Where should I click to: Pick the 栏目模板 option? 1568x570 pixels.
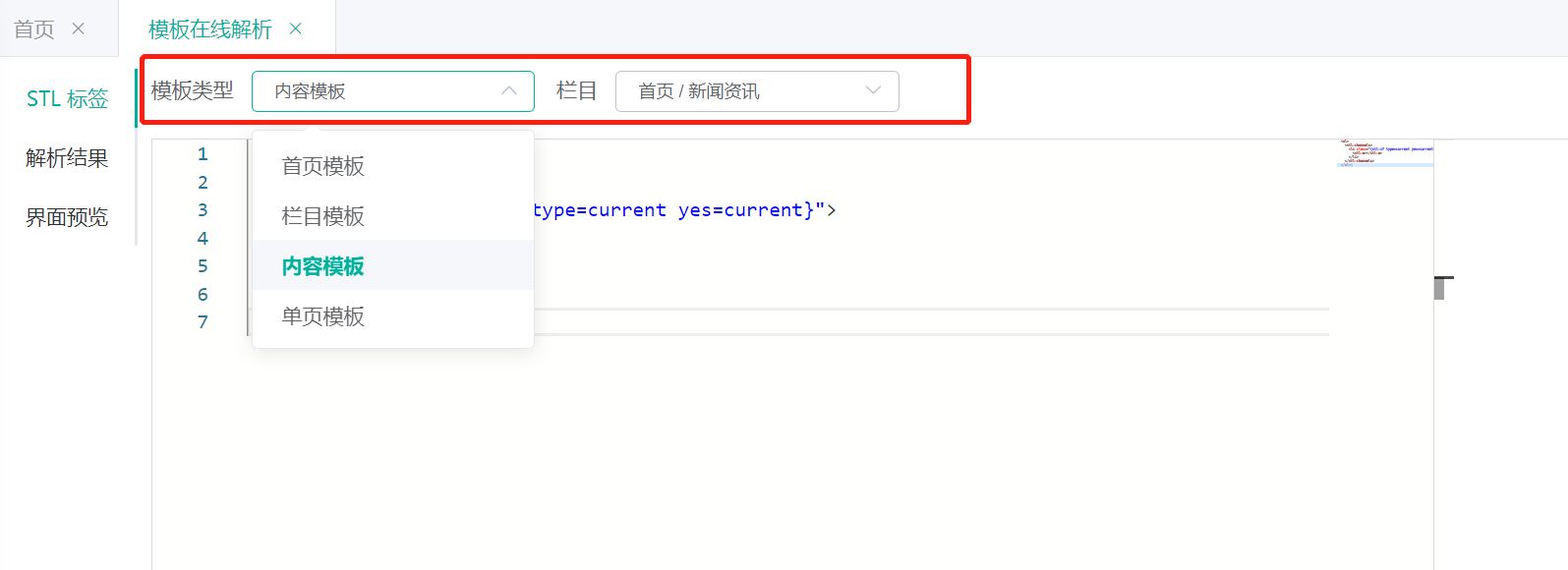coord(323,216)
